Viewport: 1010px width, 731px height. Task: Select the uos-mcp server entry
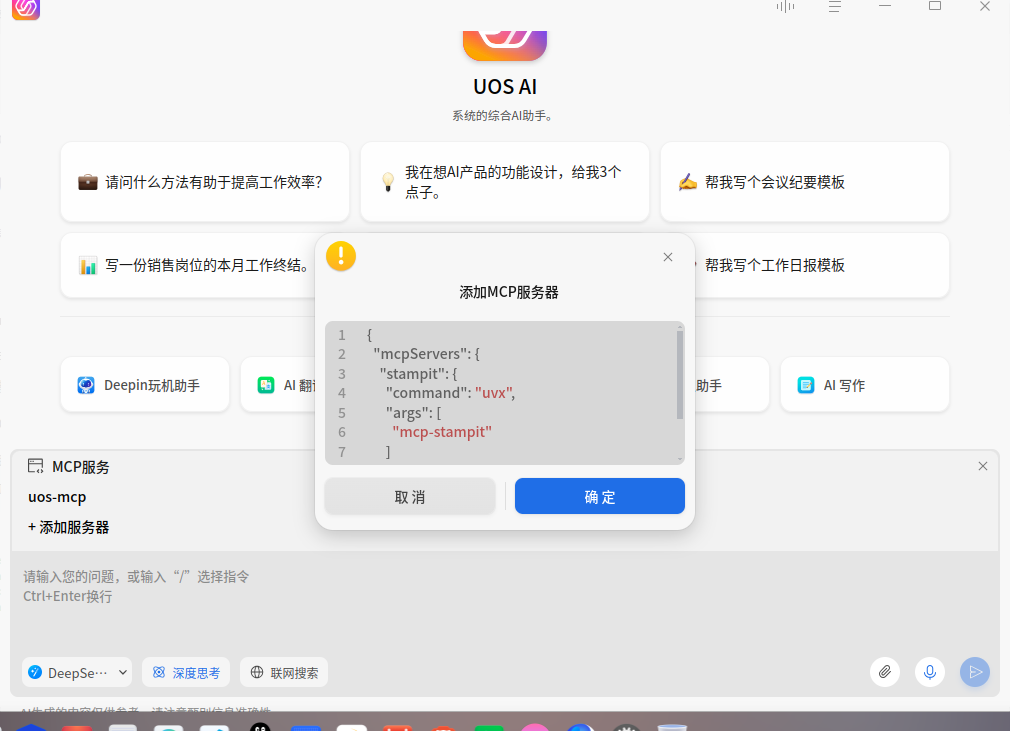57,497
